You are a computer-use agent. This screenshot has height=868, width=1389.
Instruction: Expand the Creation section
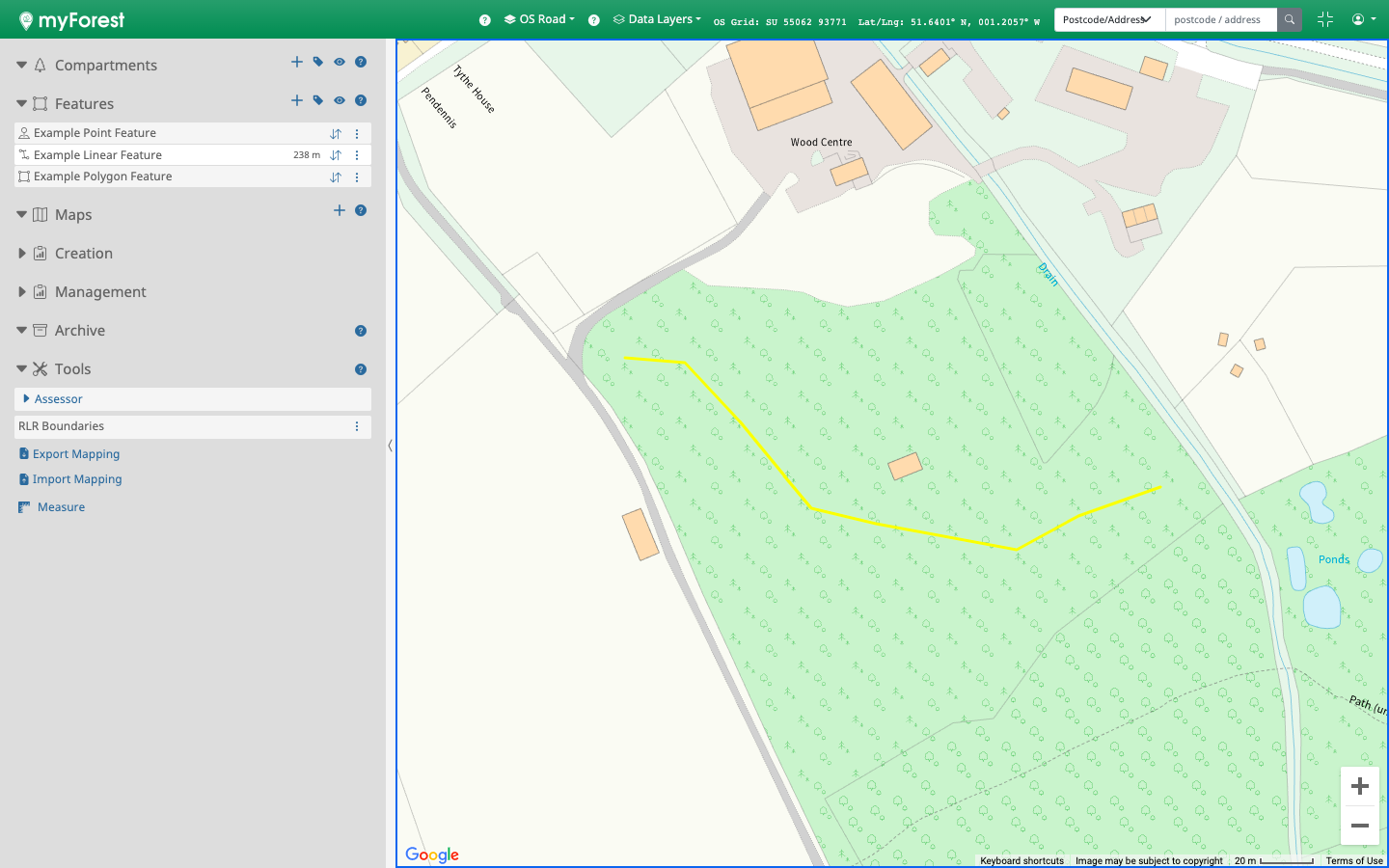click(83, 254)
